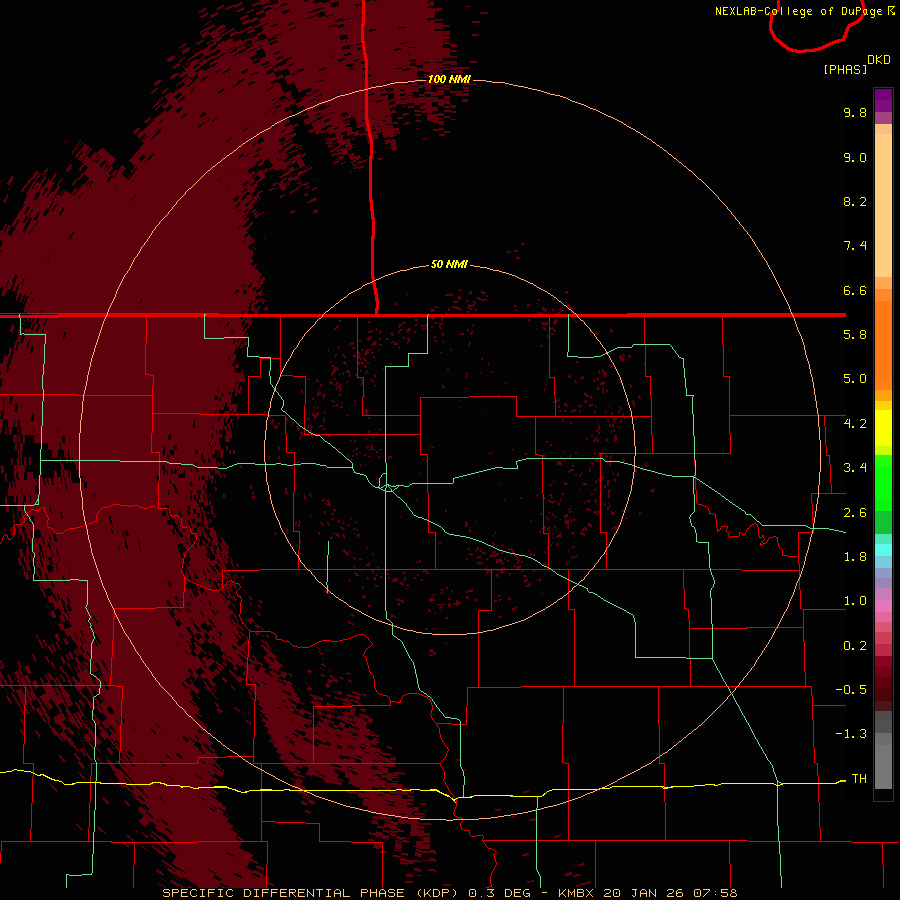Click the TH threshold label
This screenshot has height=900, width=900.
859,778
